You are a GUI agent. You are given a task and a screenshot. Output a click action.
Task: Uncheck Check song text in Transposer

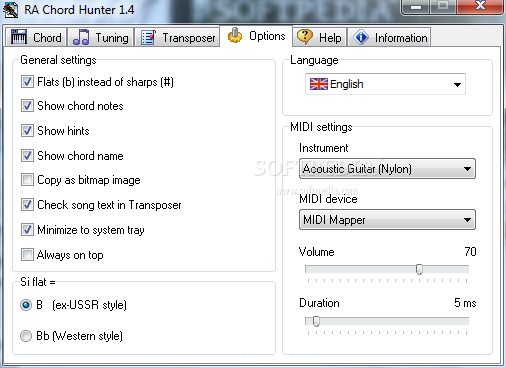27,205
